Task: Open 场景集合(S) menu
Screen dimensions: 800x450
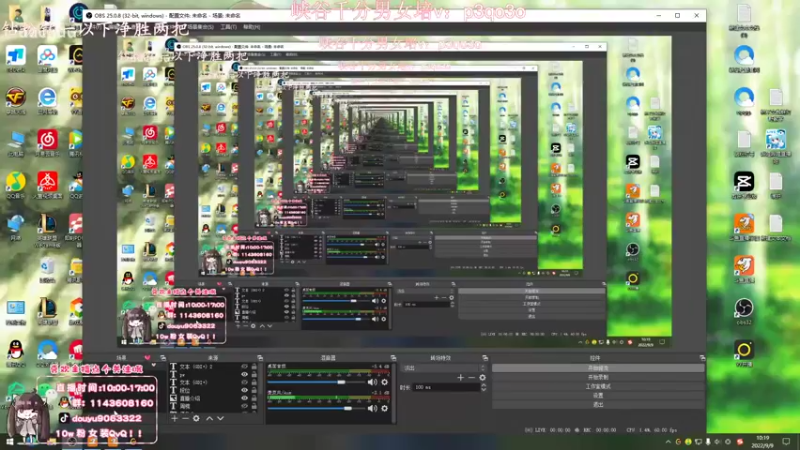Action: (x=201, y=27)
